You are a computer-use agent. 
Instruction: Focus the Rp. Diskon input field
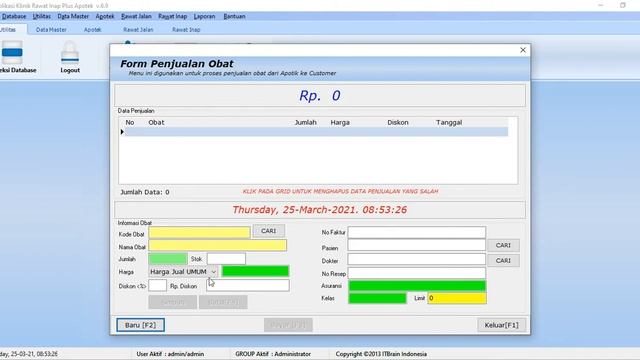(248, 285)
